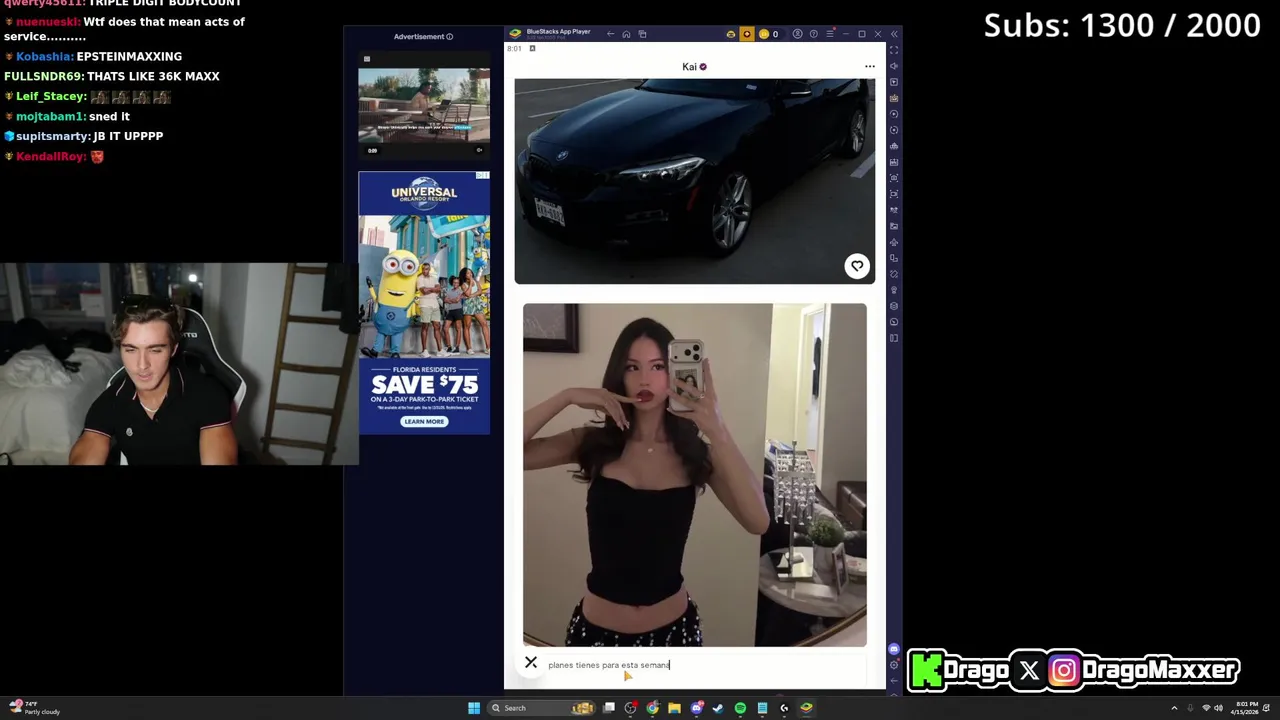The width and height of the screenshot is (1280, 720).
Task: Open Notepad from taskbar
Action: 762,708
